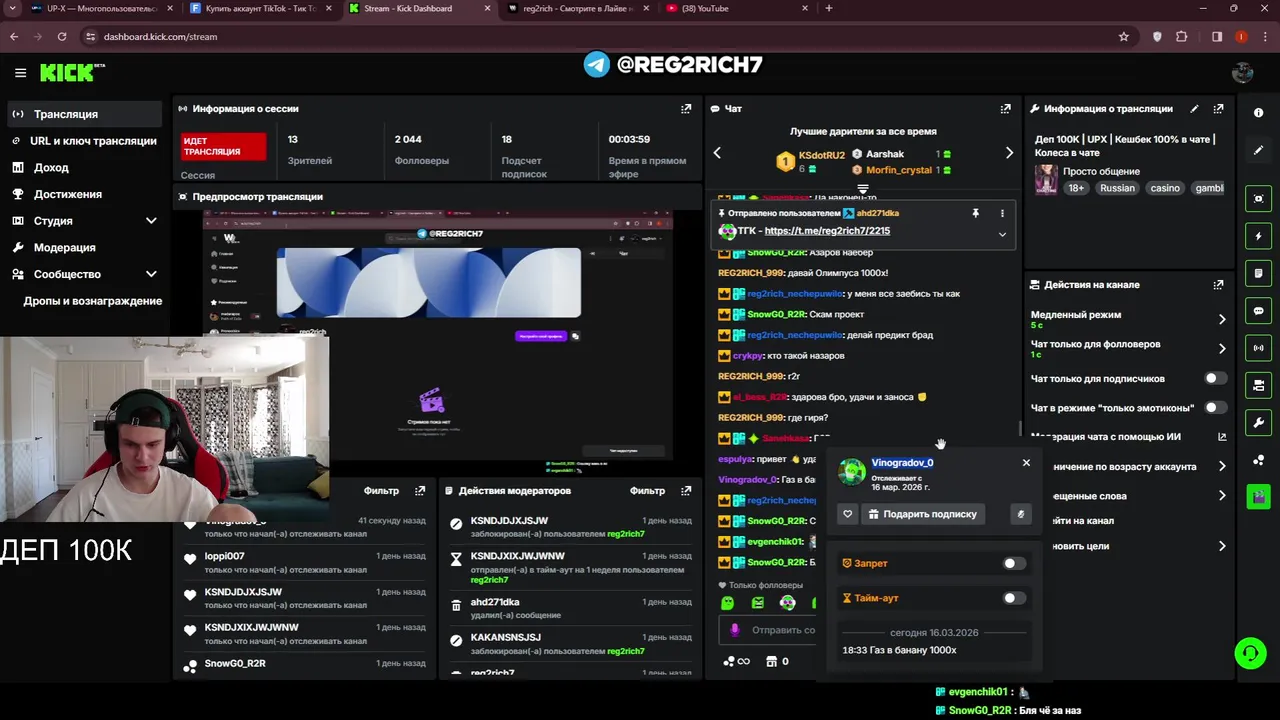Click Подарить подписку button
Viewport: 1280px width, 720px height.
point(921,514)
